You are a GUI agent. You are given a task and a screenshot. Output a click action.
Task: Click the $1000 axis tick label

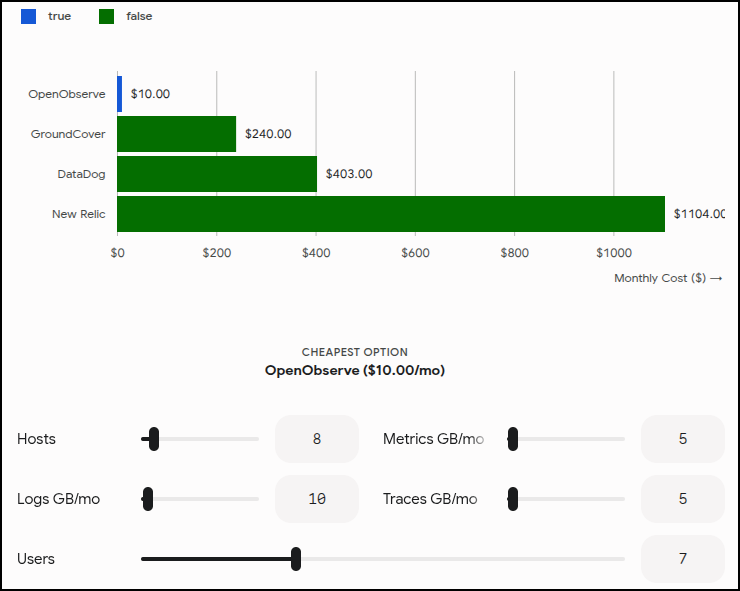(614, 253)
